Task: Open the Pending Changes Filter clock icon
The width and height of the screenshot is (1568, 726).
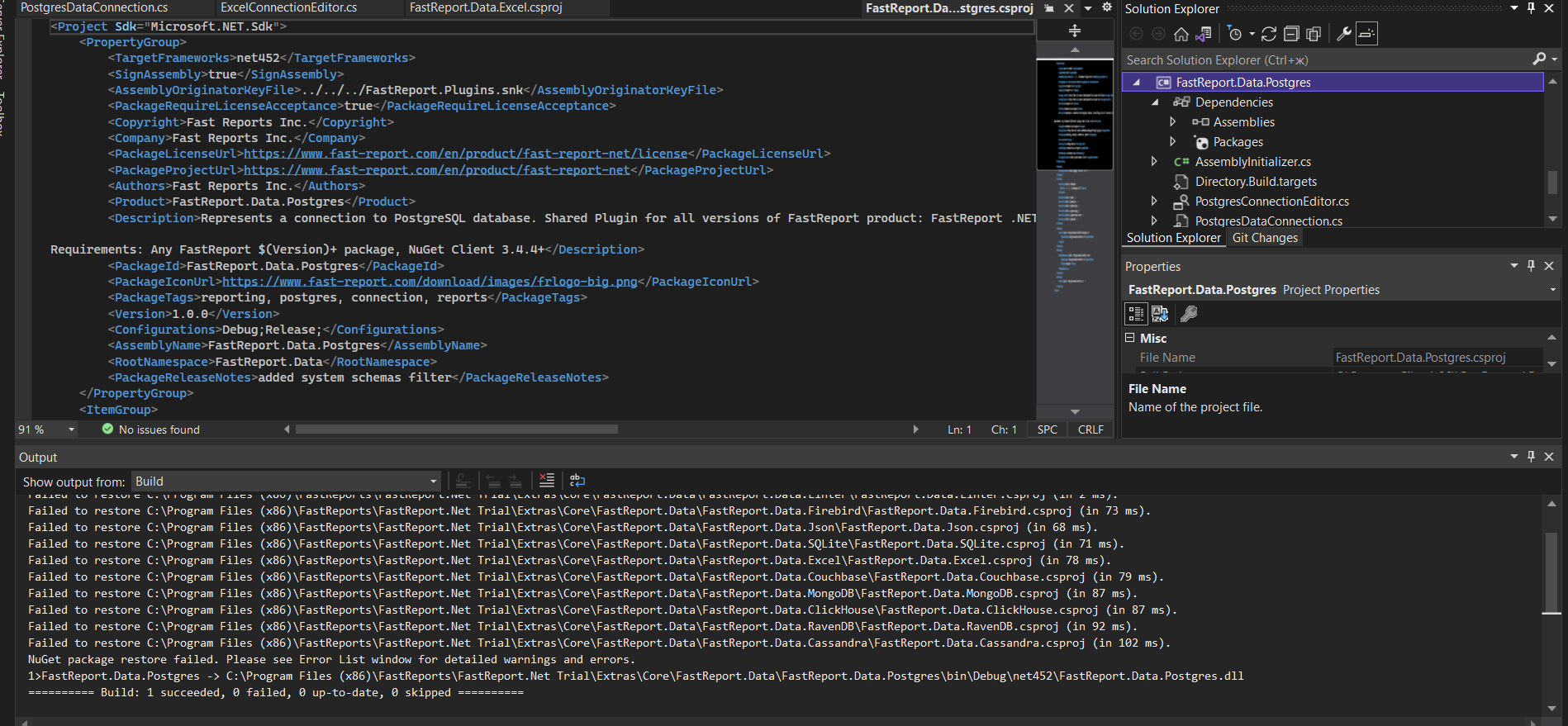Action: (1234, 34)
